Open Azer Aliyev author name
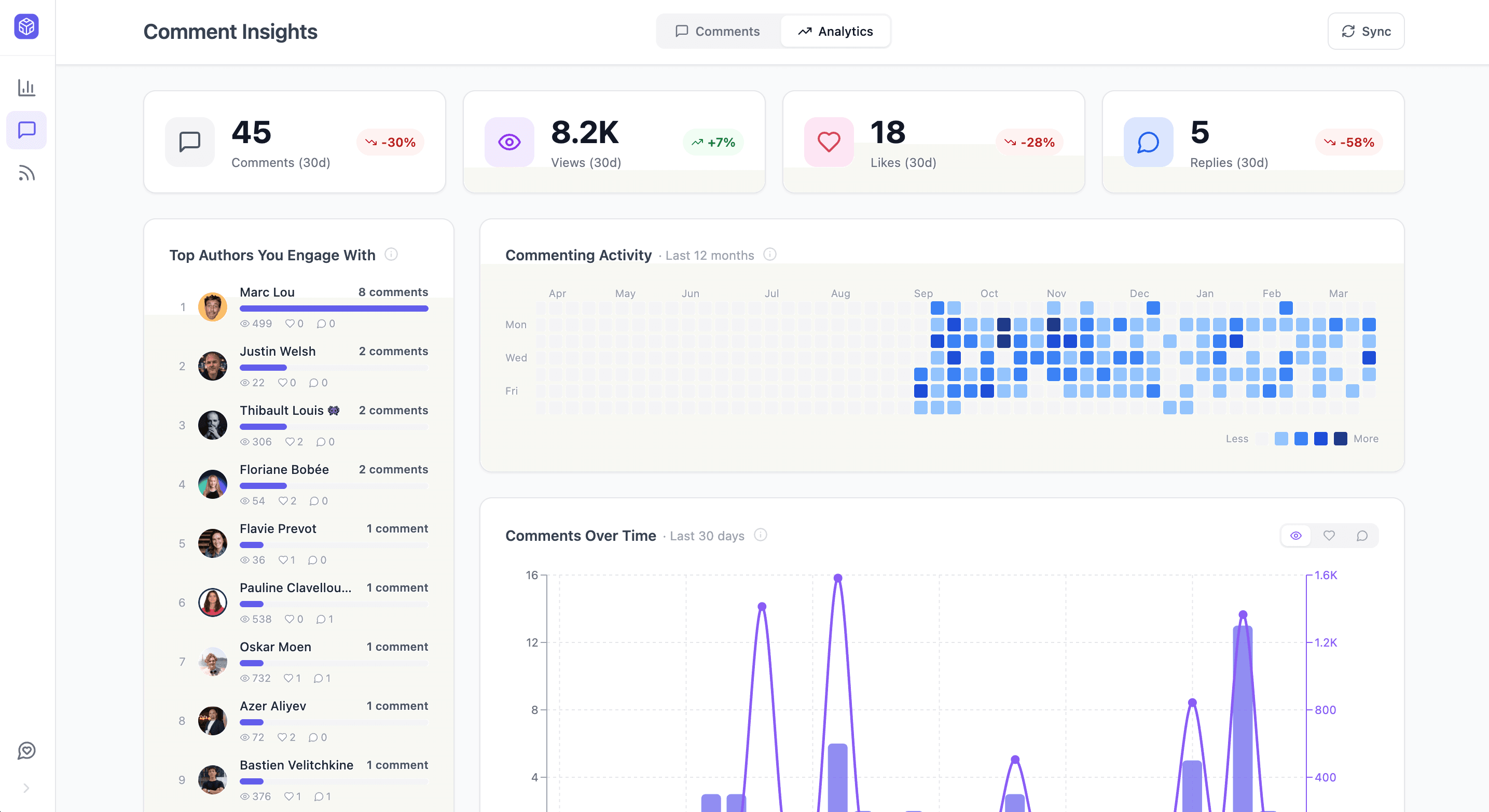Image resolution: width=1489 pixels, height=812 pixels. [273, 706]
